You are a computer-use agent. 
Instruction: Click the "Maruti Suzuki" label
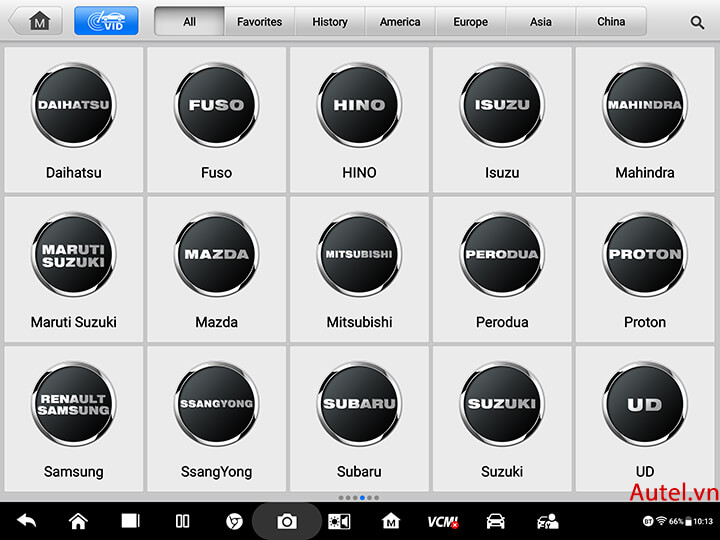73,322
